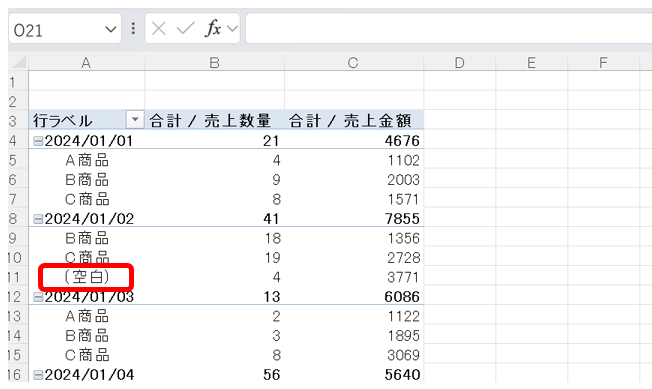Click the 2024/01/02 date label
Viewport: 652px width, 389px height.
point(89,219)
